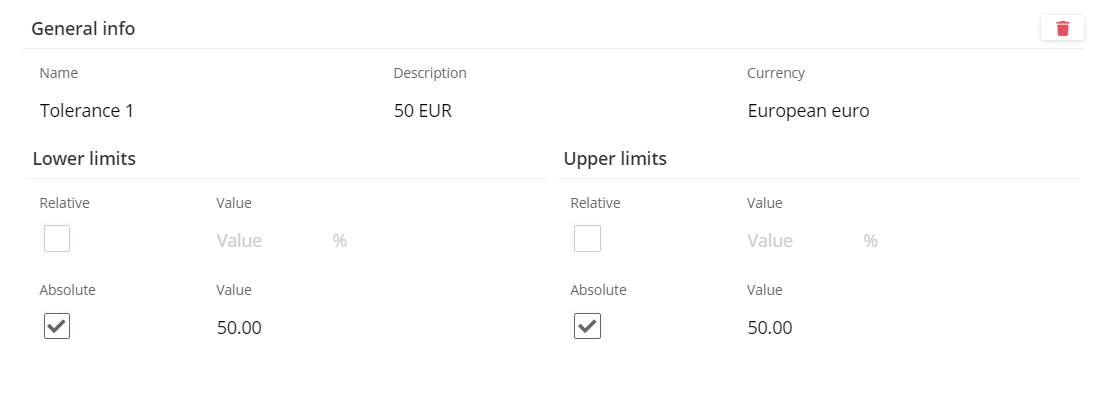
Task: Click the Description label in General info
Action: coord(430,73)
